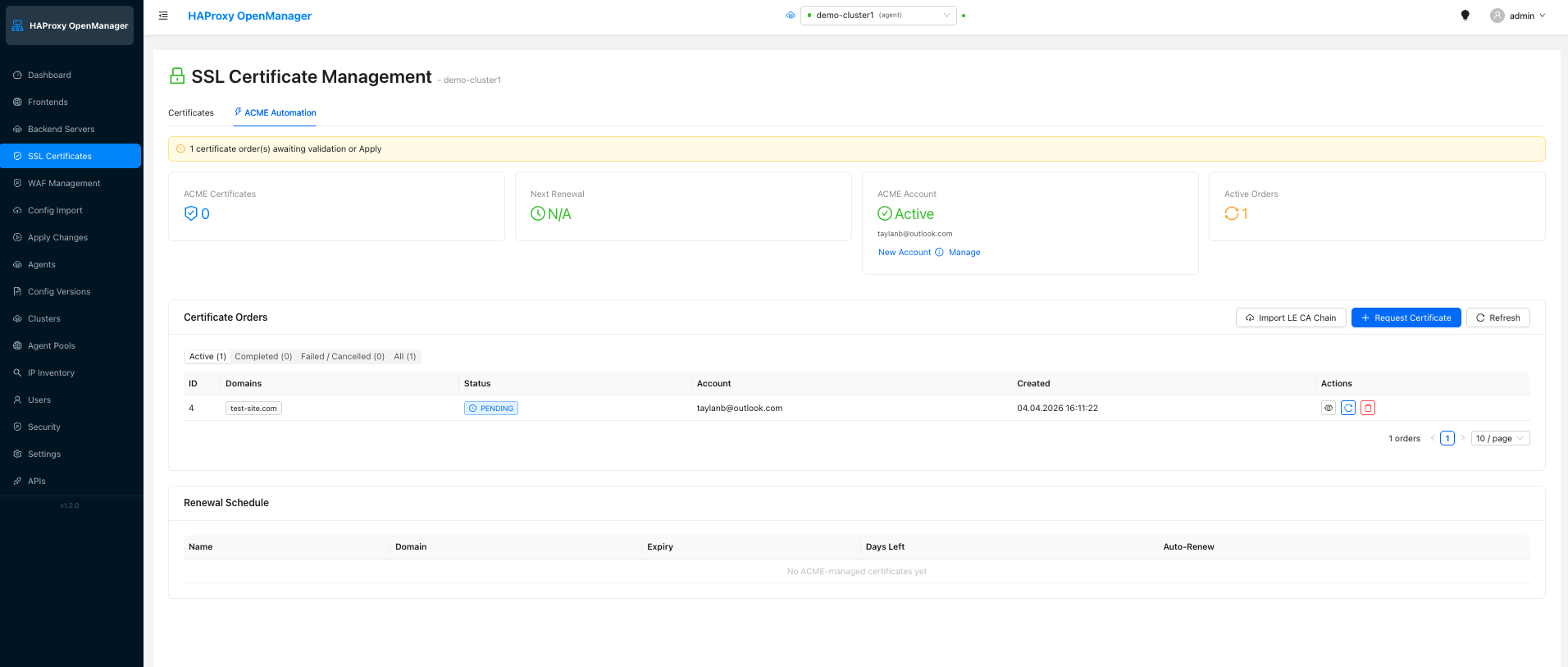Refresh the certificate orders list

1498,318
